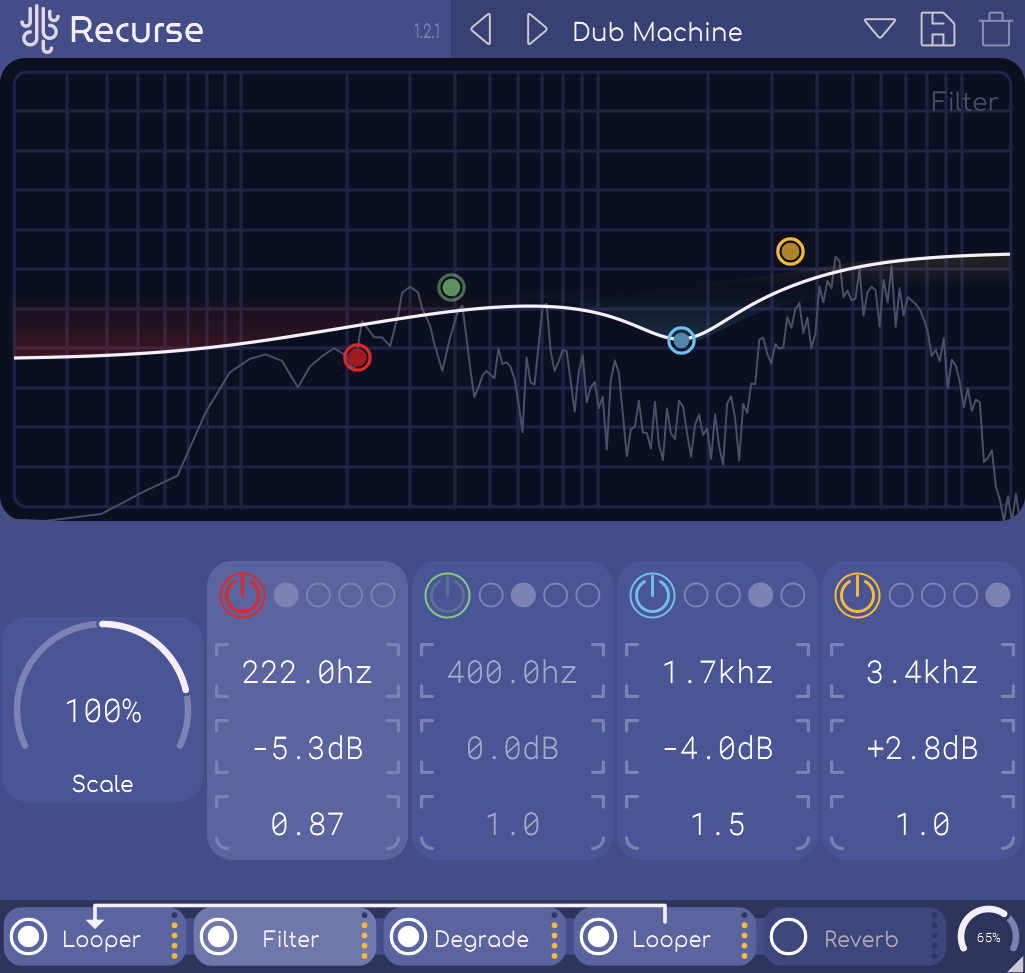The width and height of the screenshot is (1025, 973).
Task: Toggle the green band power button
Action: click(447, 595)
